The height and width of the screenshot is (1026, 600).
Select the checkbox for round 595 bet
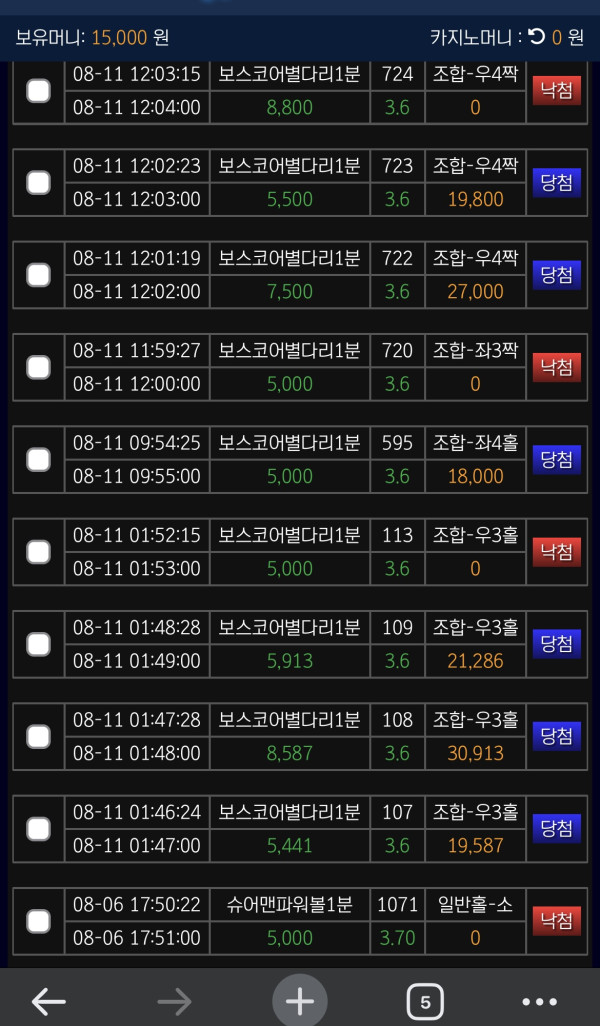38,459
